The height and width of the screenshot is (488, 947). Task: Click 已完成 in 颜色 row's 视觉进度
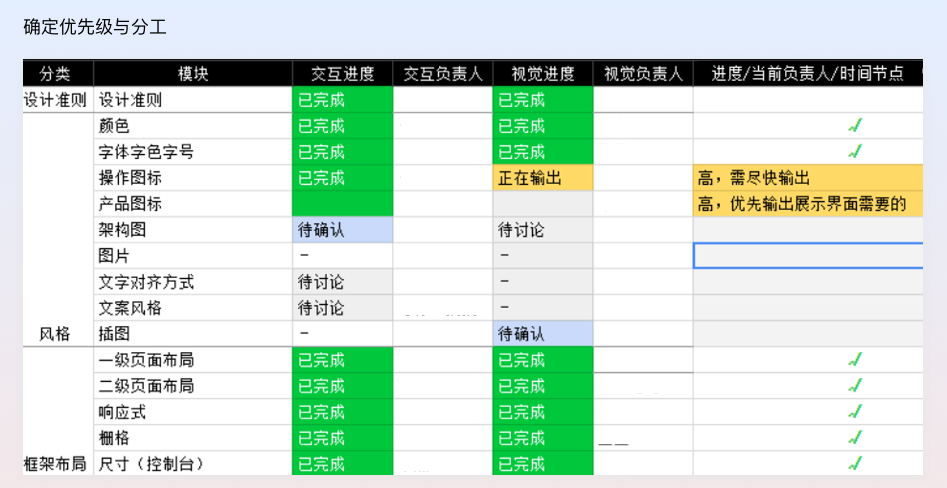tap(543, 126)
